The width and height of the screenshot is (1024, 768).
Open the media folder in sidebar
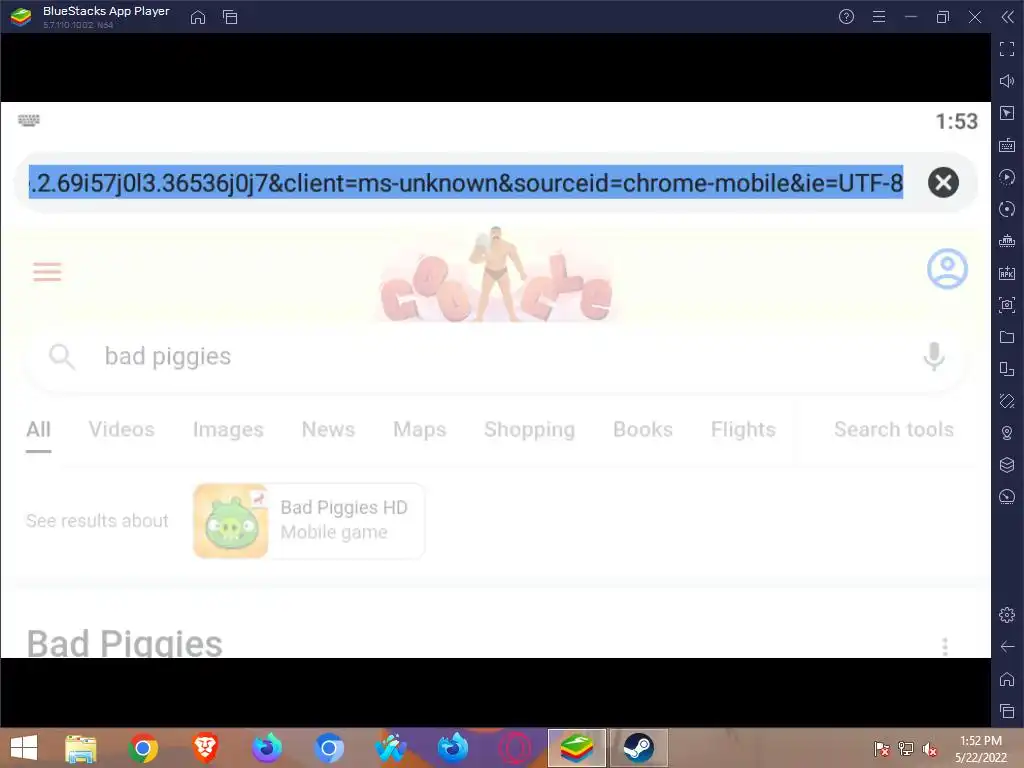point(1006,337)
